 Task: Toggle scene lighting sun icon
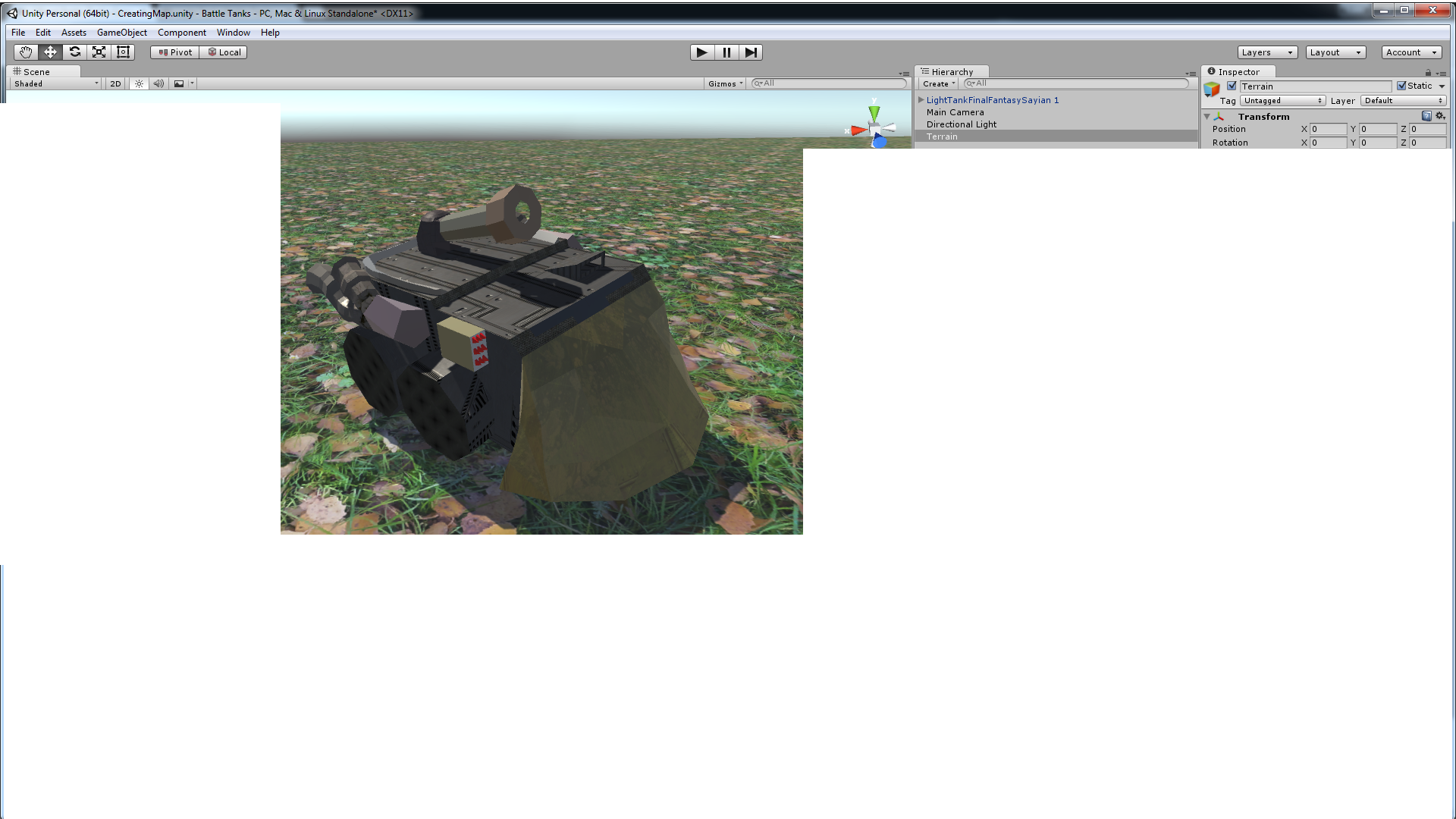139,84
